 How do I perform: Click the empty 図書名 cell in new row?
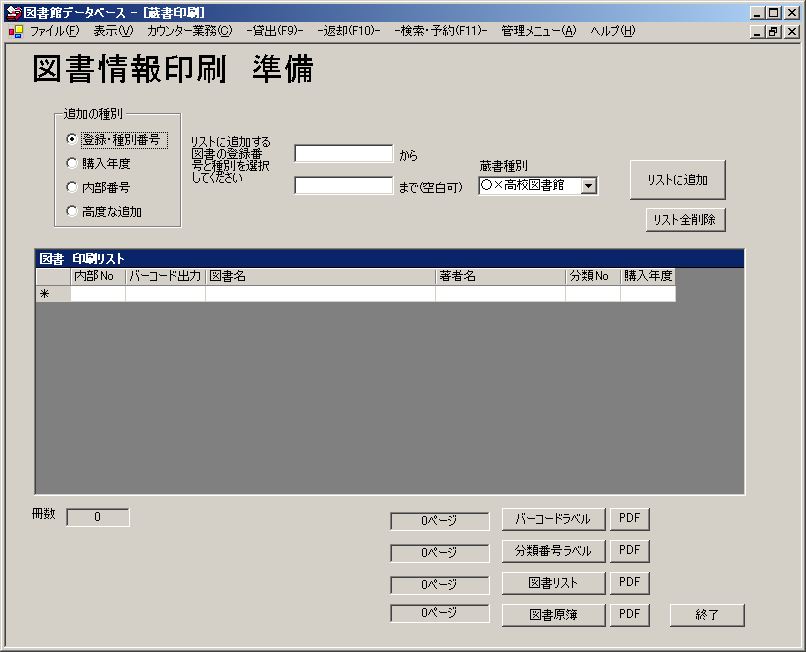coord(321,294)
